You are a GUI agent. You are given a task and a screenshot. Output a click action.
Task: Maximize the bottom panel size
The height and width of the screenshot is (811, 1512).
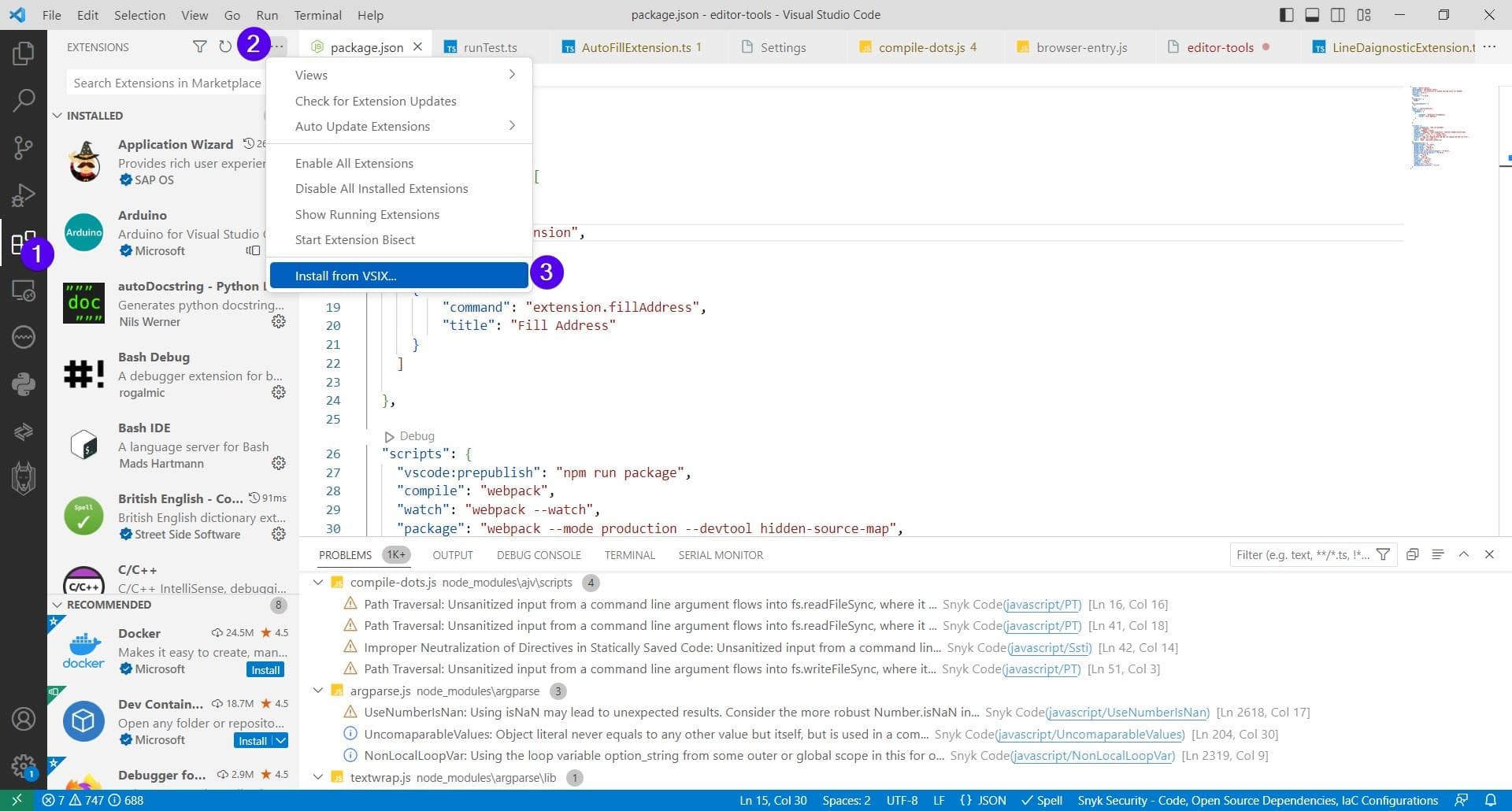(1464, 554)
